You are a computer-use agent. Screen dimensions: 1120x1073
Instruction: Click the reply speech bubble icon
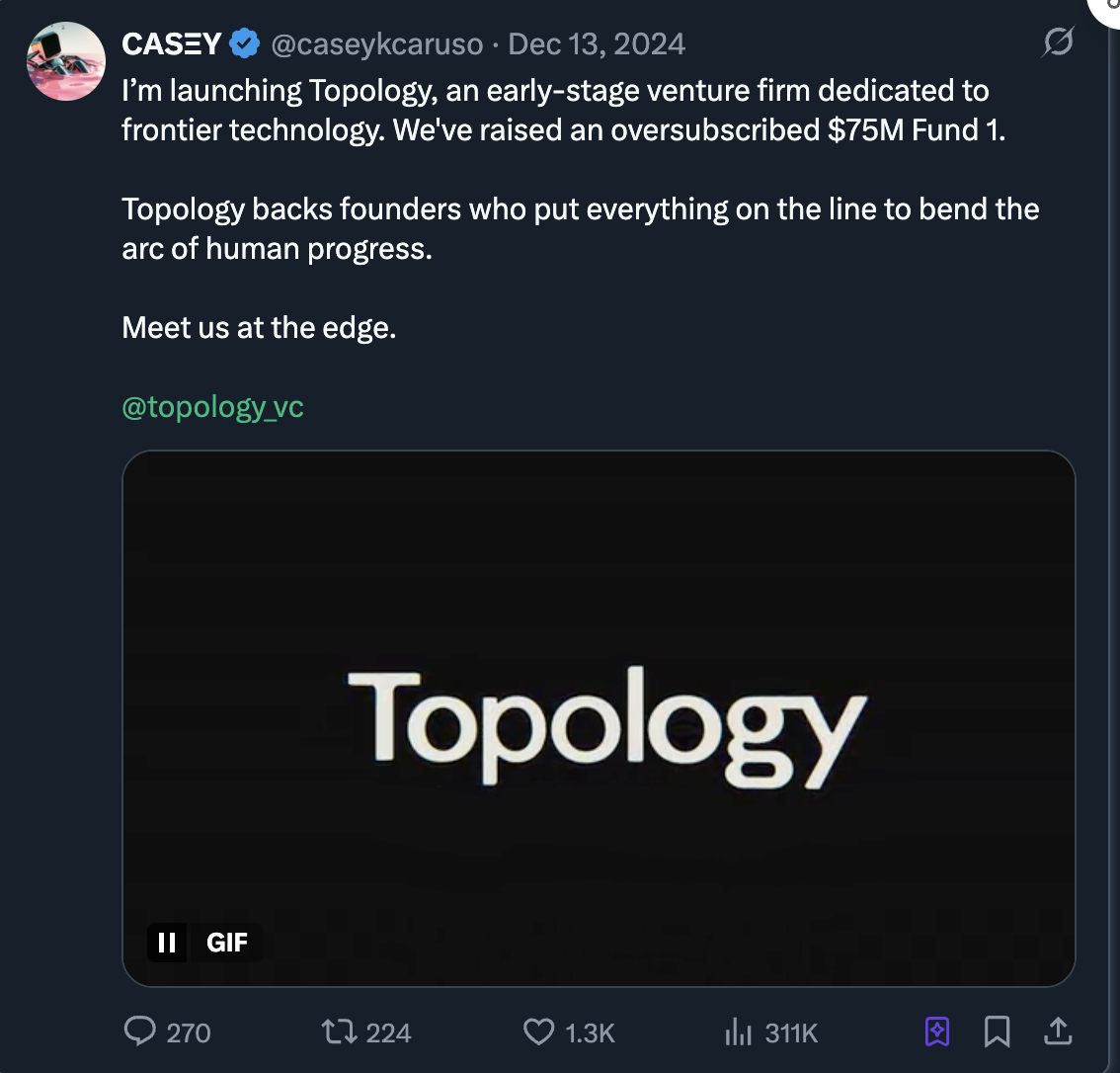[140, 1032]
